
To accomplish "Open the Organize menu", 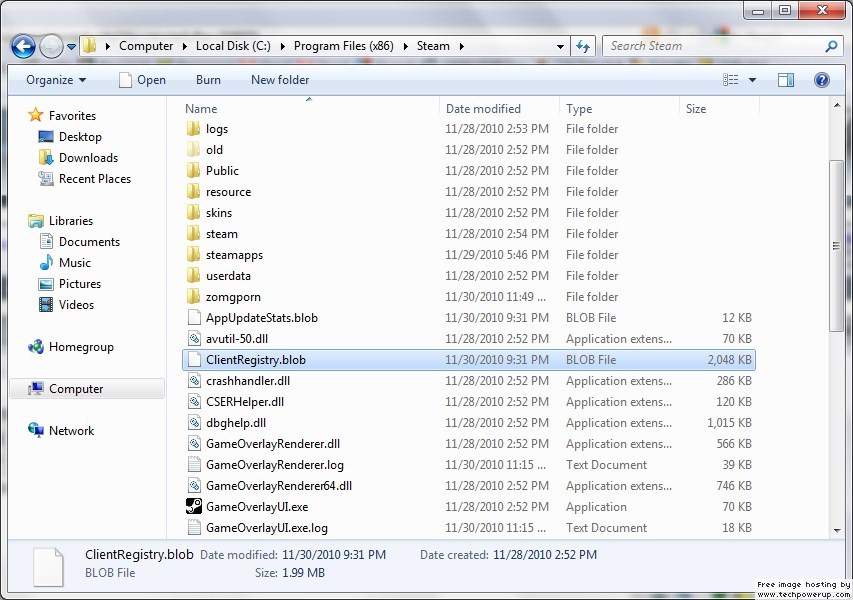I will click(56, 80).
